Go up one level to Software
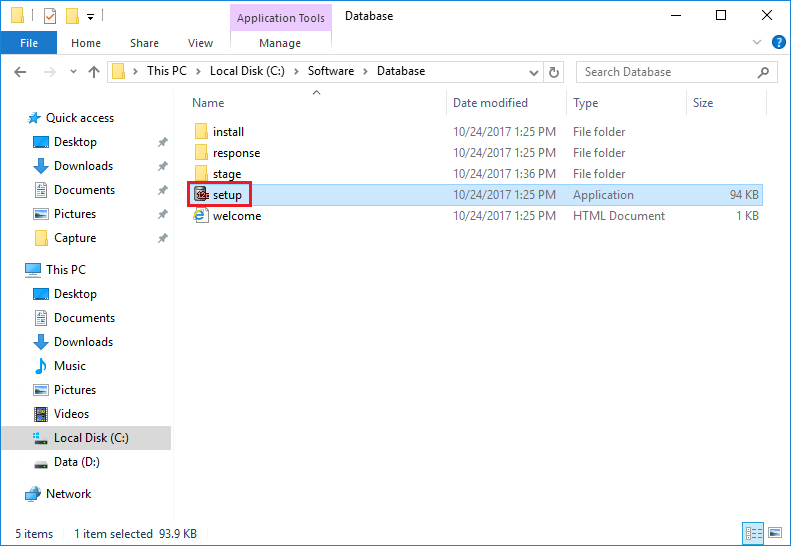Viewport: 791px width, 546px height. point(94,72)
